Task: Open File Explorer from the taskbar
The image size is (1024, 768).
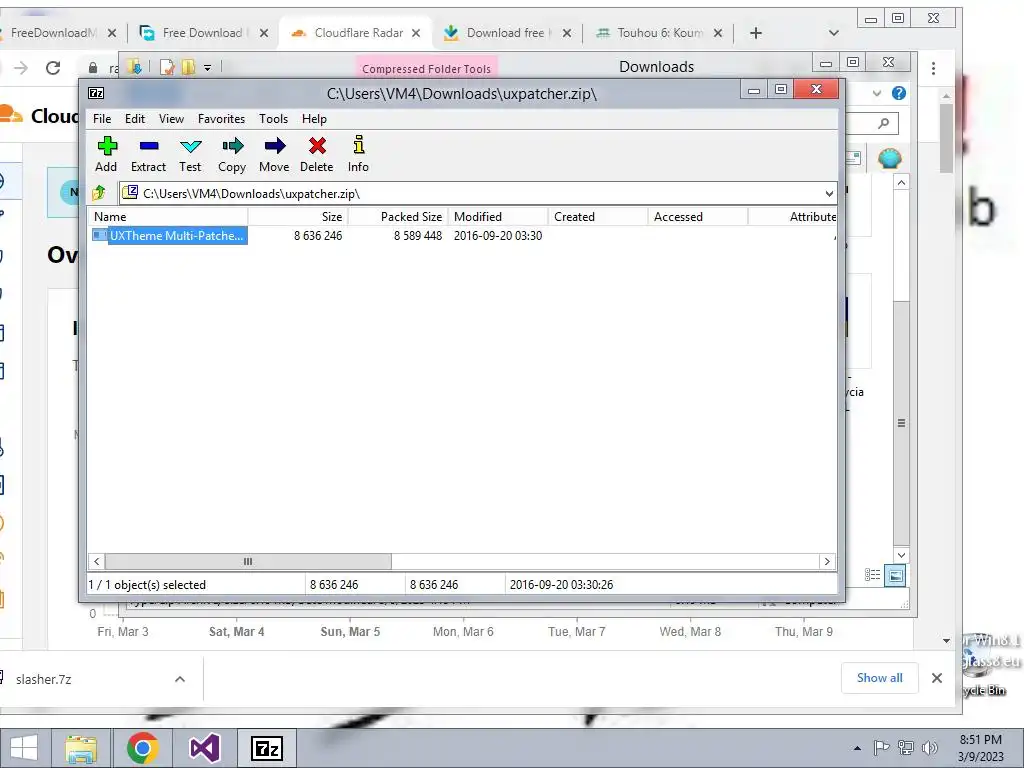Action: click(x=81, y=748)
